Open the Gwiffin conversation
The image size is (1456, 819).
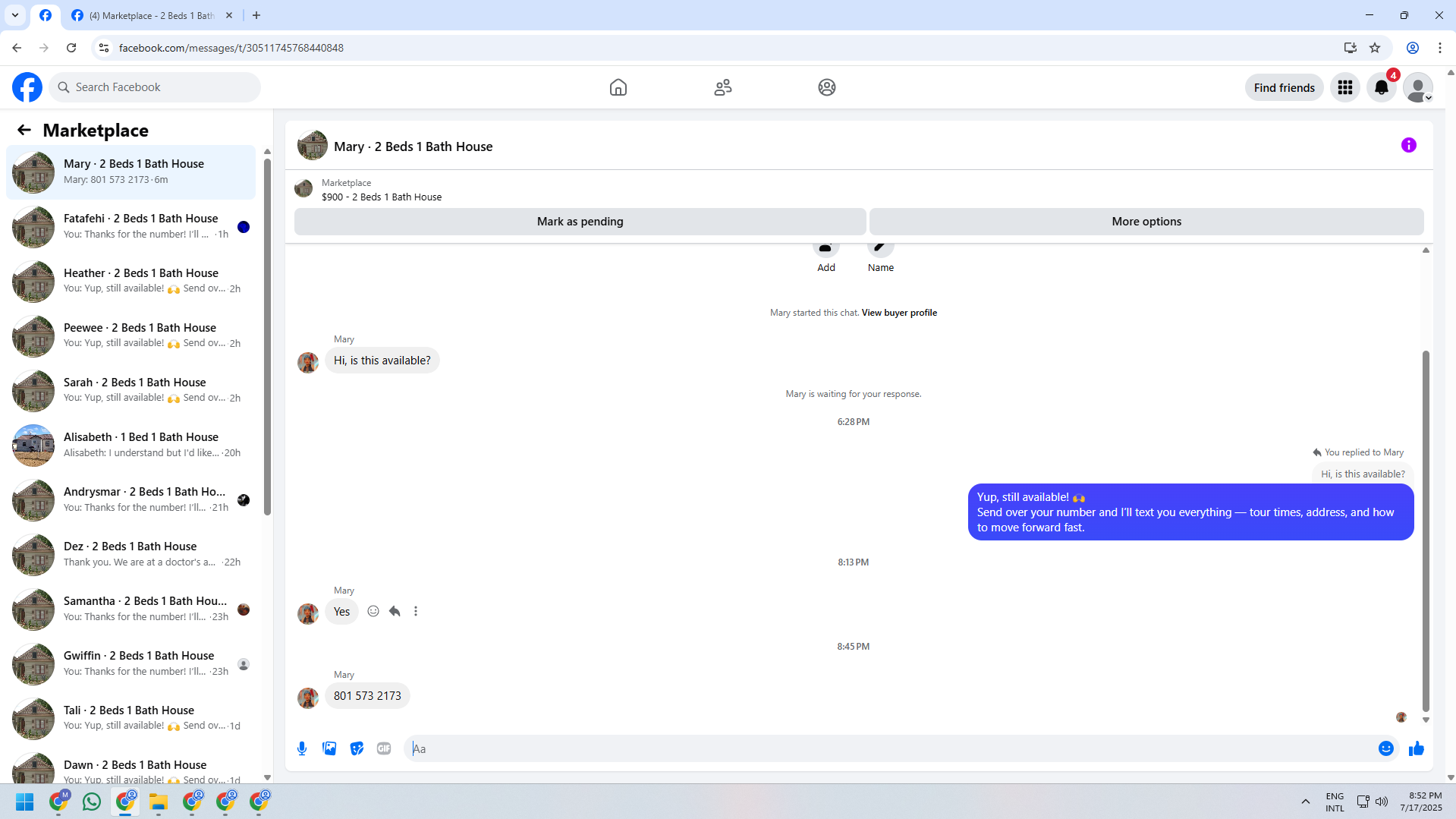(131, 663)
